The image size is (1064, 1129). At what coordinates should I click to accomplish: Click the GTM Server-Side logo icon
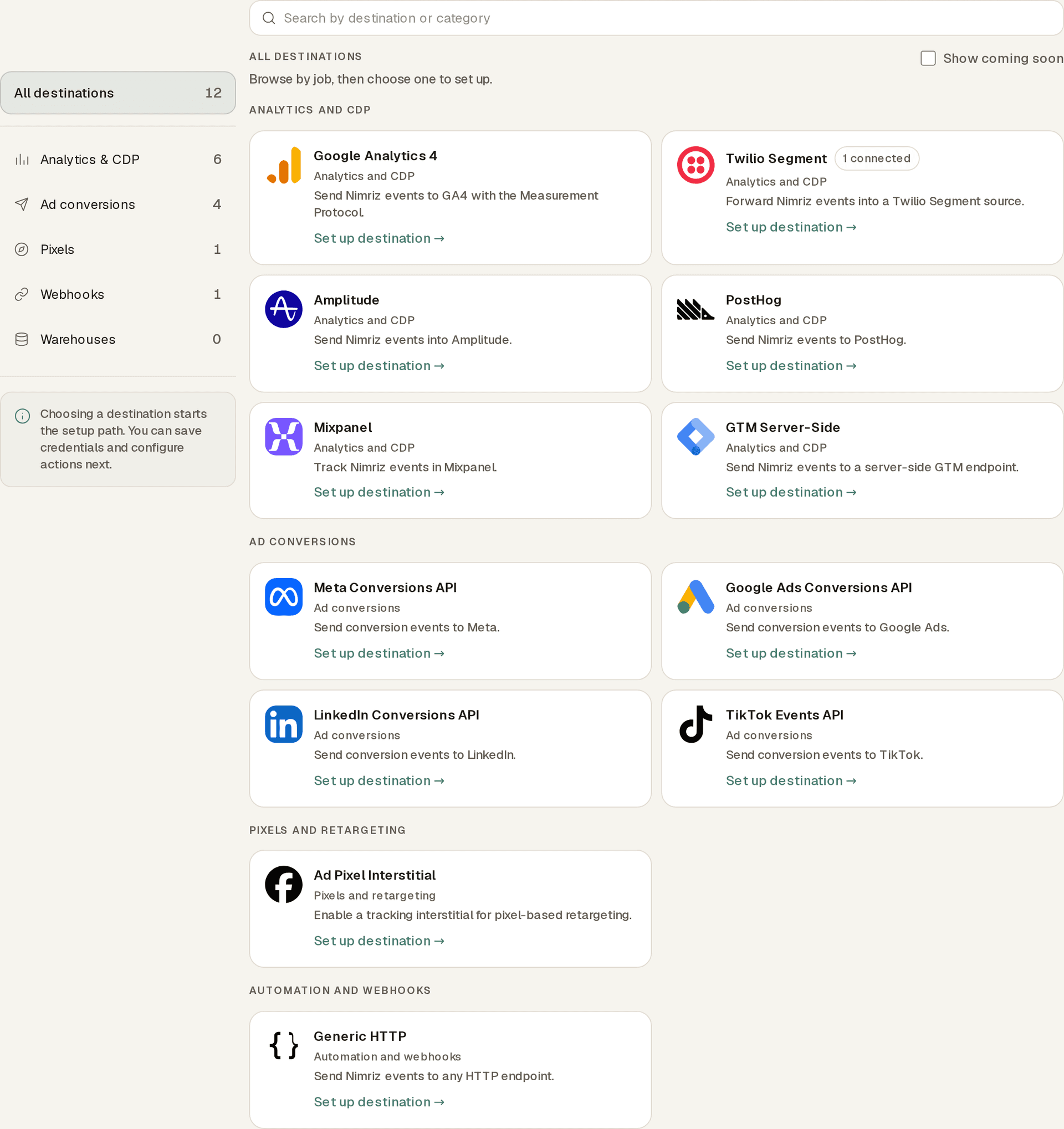[695, 436]
